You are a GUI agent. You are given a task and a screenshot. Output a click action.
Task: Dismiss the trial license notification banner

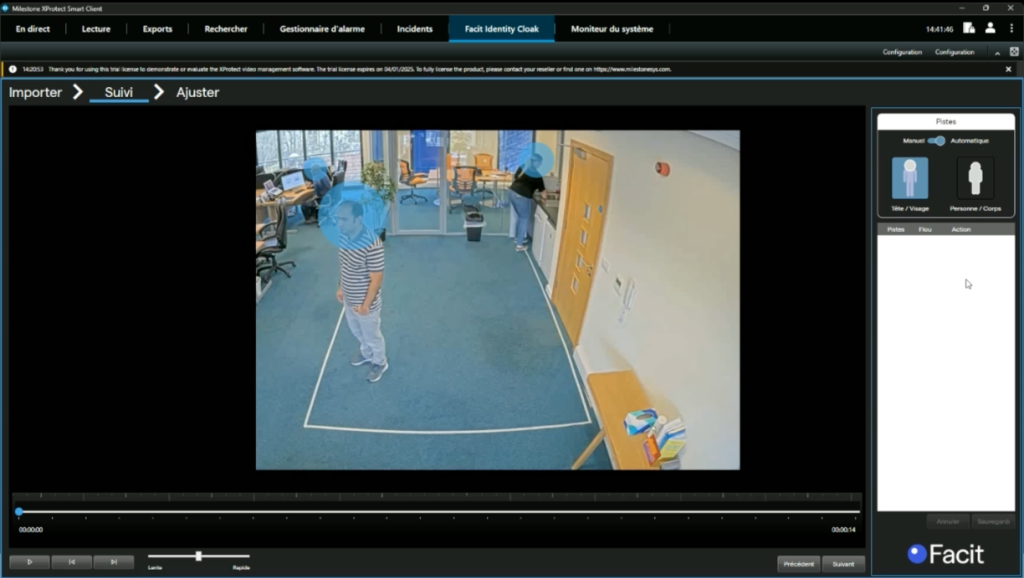pos(1009,69)
